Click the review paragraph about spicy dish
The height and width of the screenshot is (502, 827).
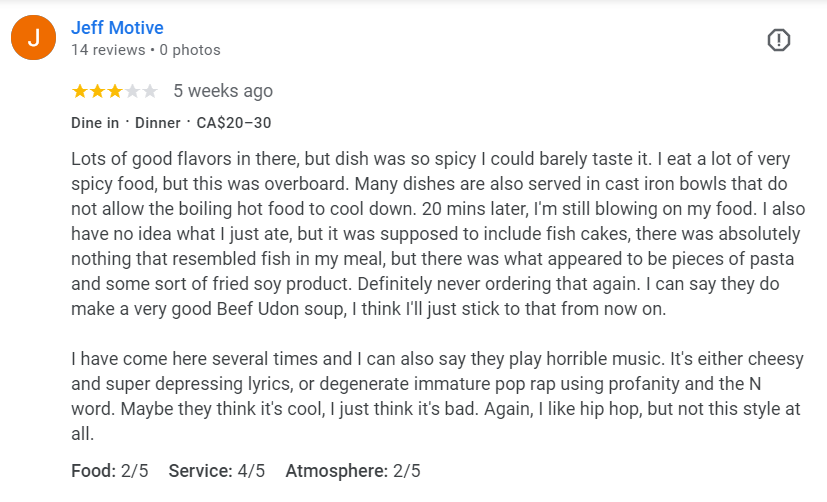tap(438, 234)
